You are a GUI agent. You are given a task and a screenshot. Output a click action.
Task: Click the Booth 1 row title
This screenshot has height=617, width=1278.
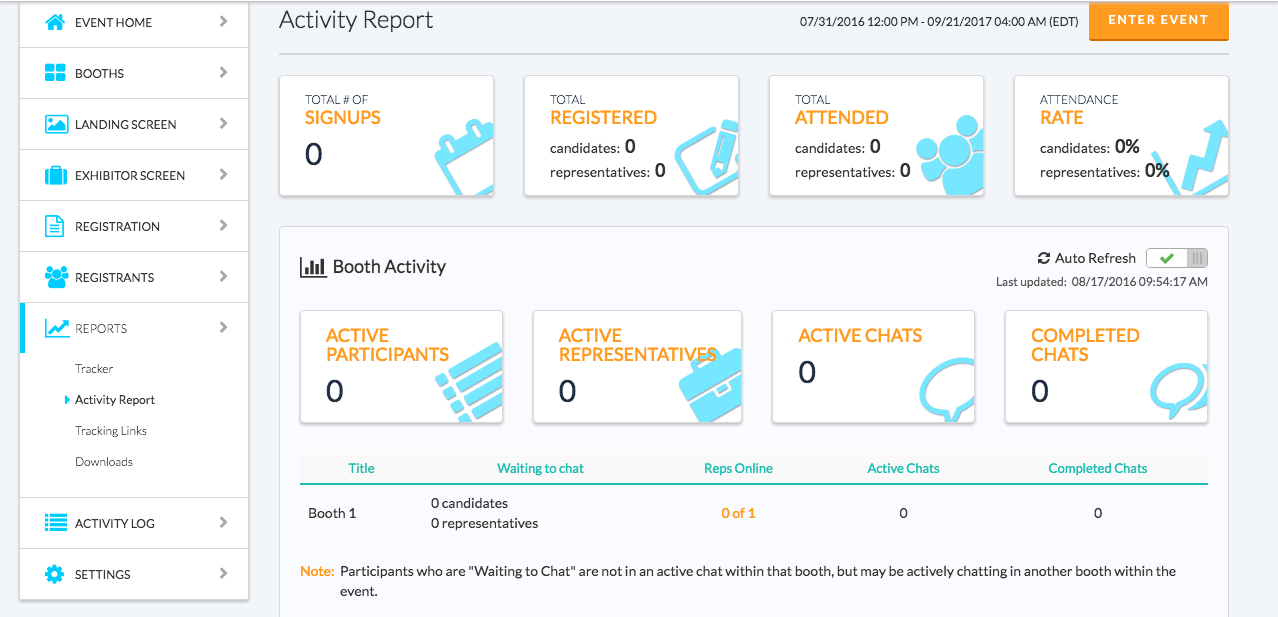tap(332, 513)
